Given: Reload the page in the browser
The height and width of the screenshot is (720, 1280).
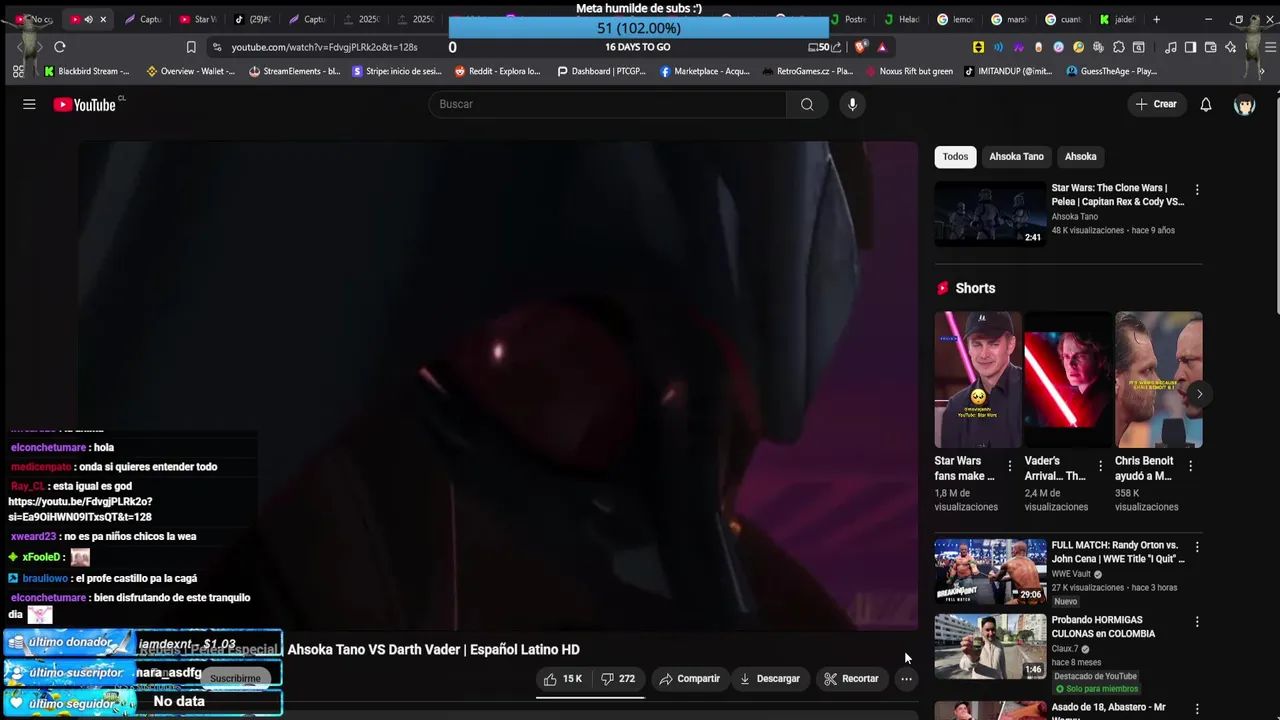Looking at the screenshot, I should [60, 47].
